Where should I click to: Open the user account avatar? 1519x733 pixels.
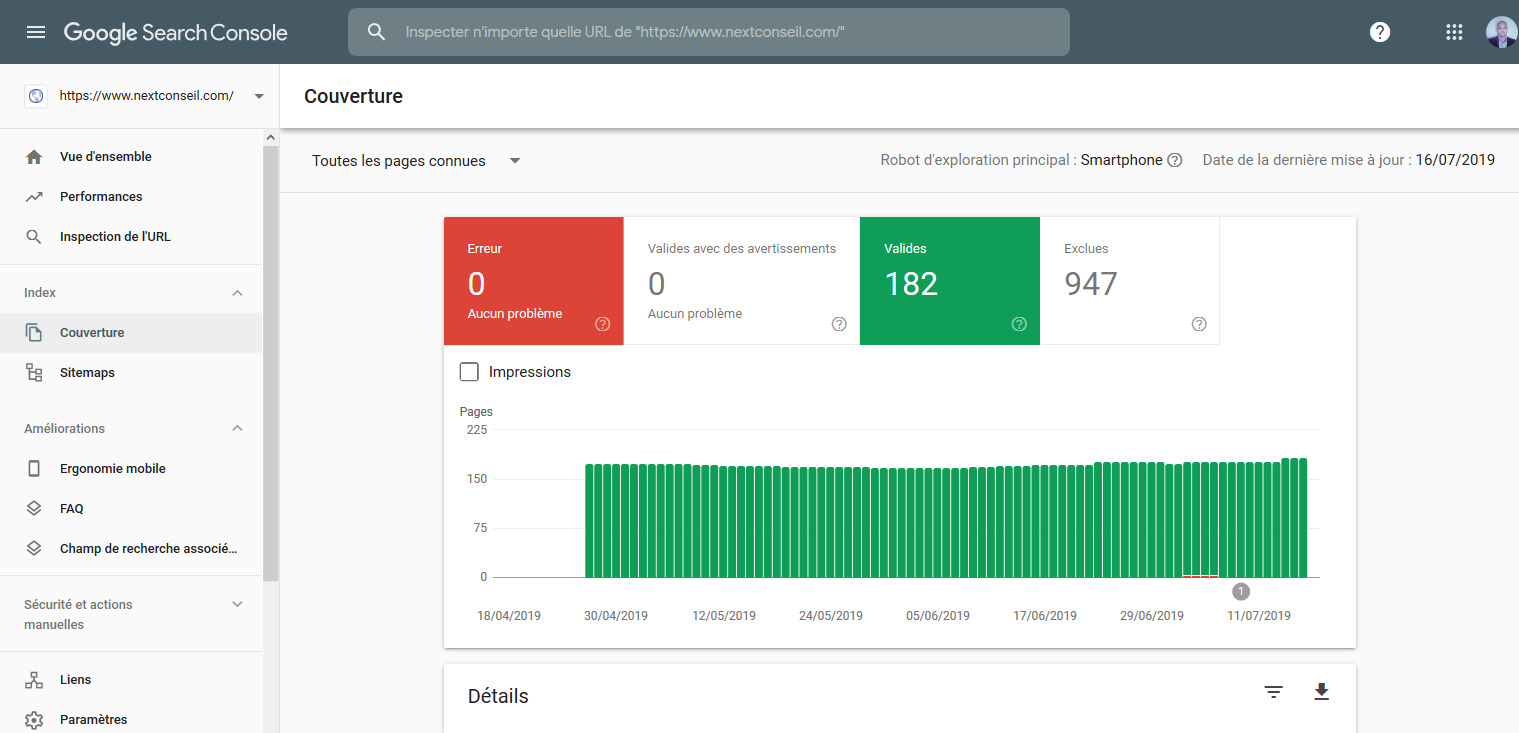point(1501,32)
